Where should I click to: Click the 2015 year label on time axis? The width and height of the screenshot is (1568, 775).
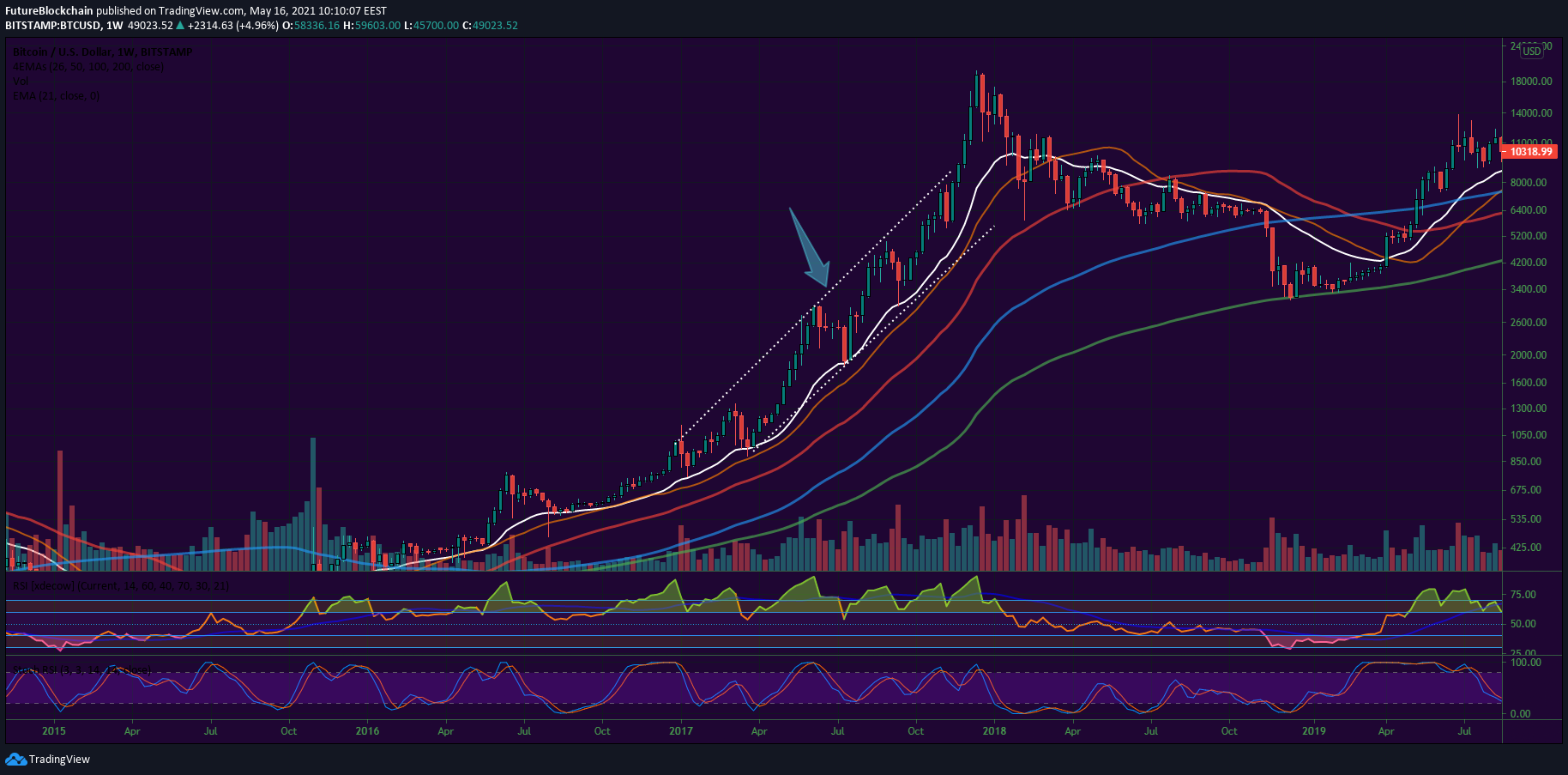click(53, 731)
